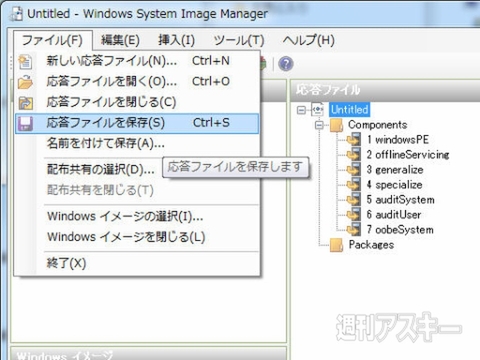Image resolution: width=480 pixels, height=360 pixels.
Task: Open the ヘルプ(H) menu
Action: [309, 40]
